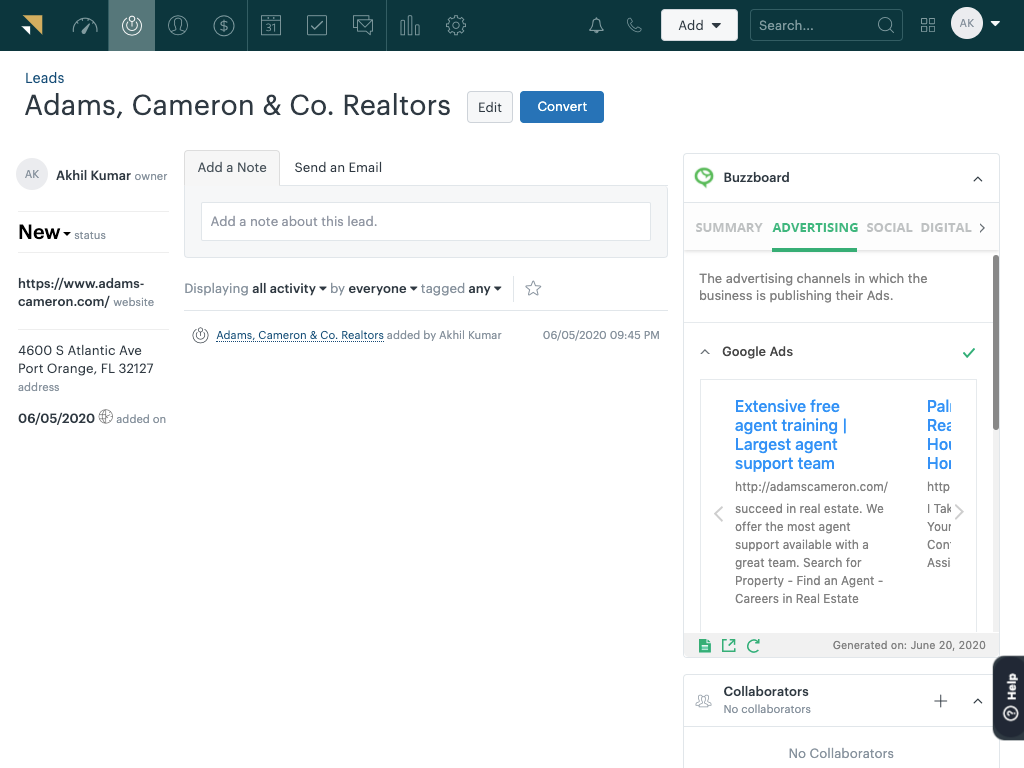Open notifications bell icon

pos(596,26)
